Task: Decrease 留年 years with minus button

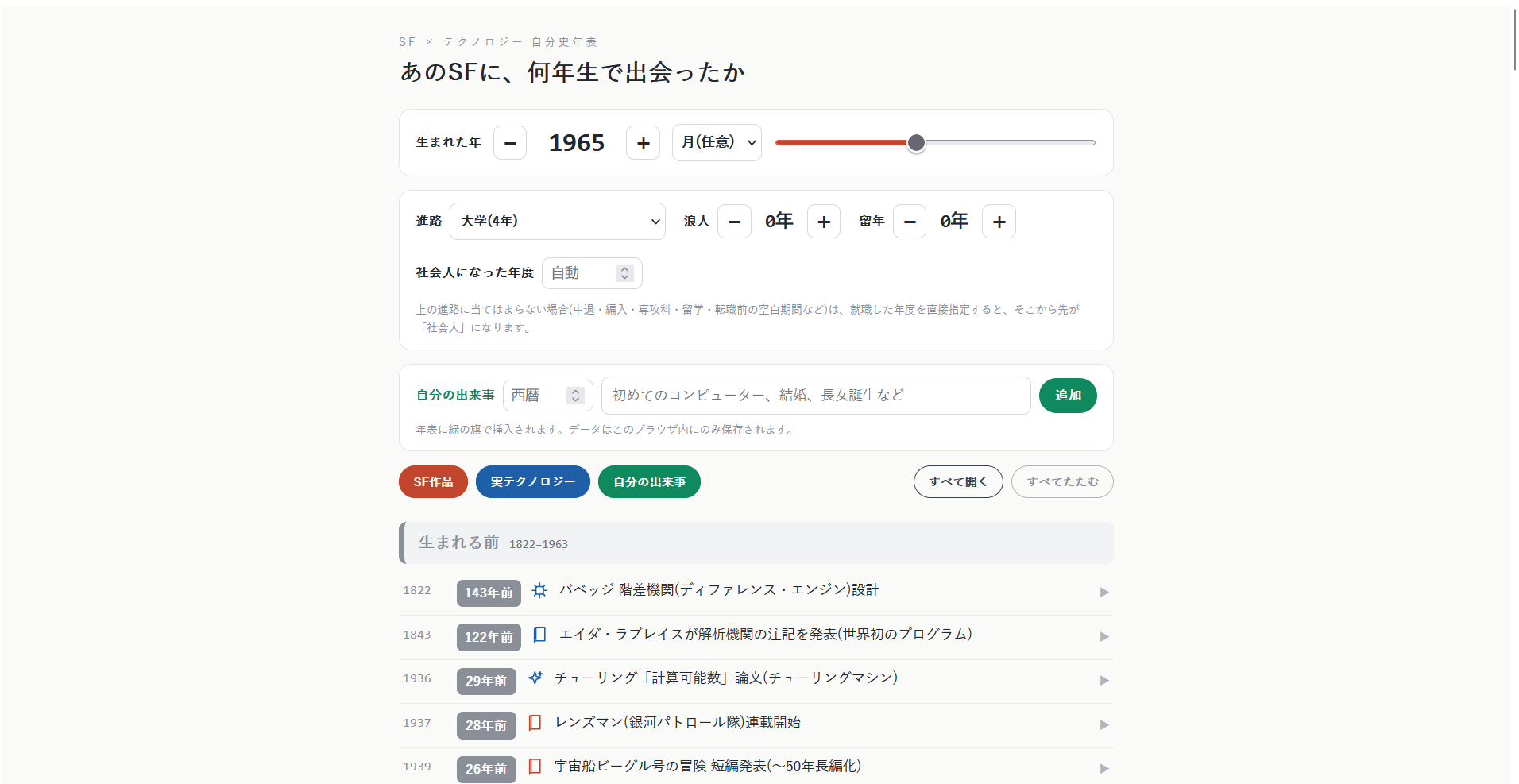Action: pos(910,222)
